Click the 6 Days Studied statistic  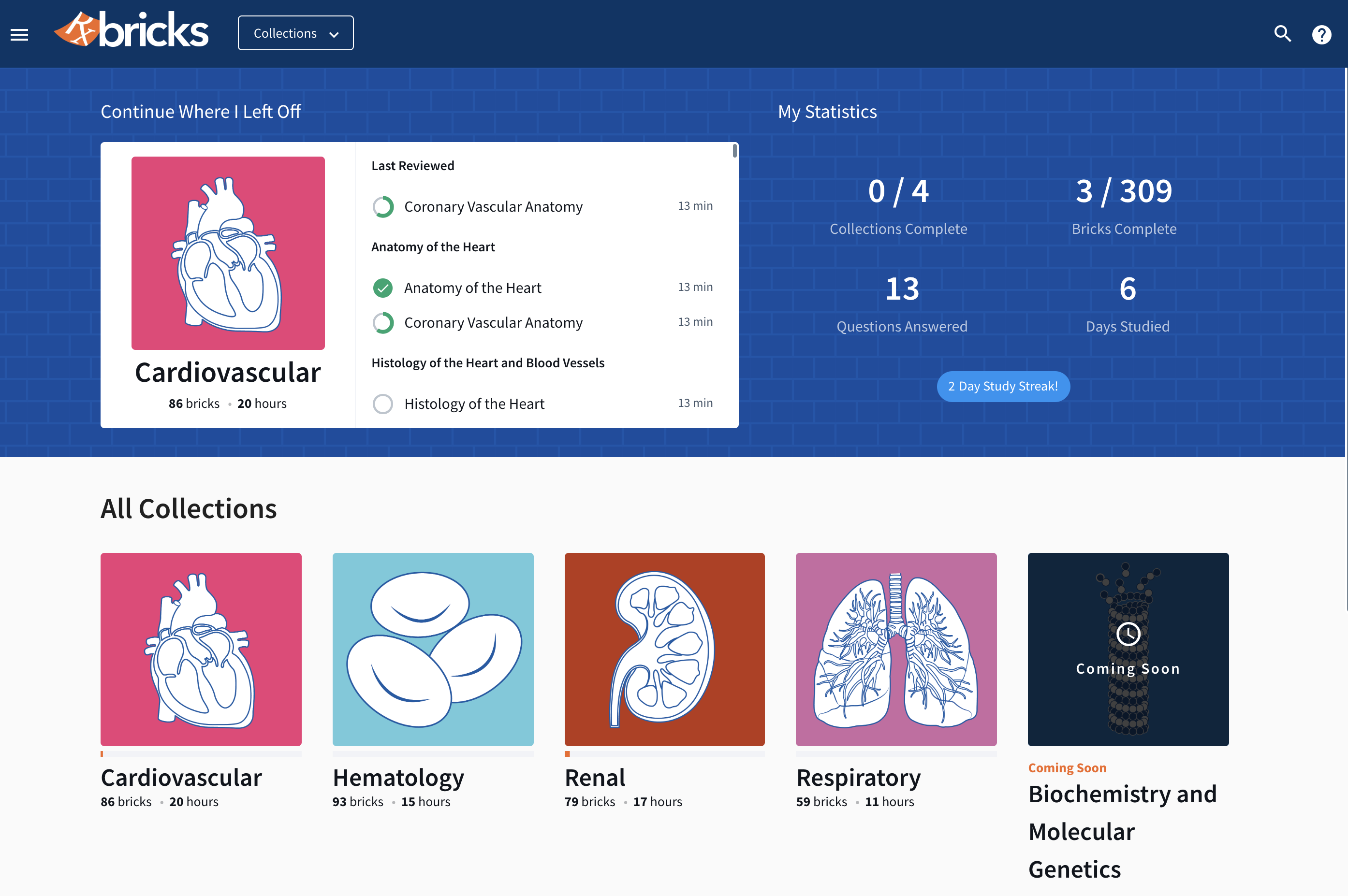point(1128,303)
